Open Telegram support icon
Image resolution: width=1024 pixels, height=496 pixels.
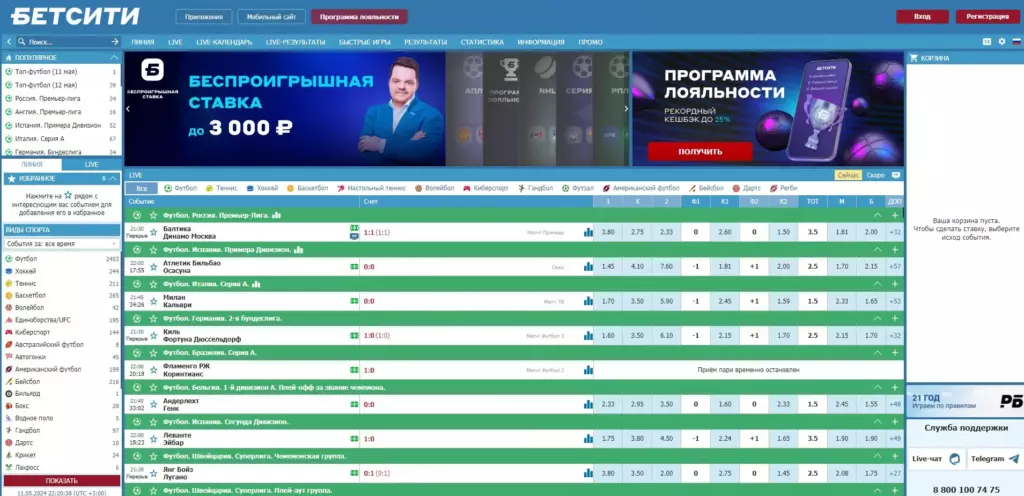point(1014,459)
